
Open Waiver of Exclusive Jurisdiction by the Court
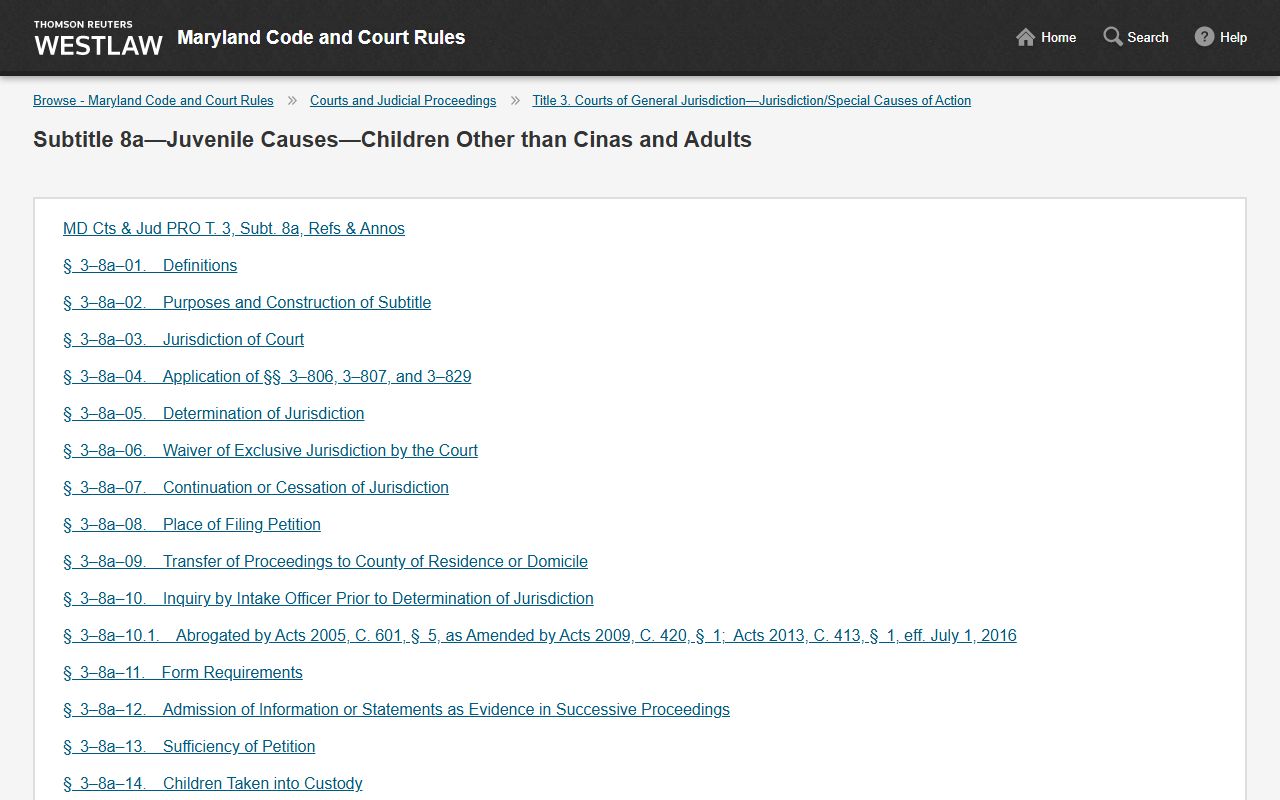tap(270, 450)
